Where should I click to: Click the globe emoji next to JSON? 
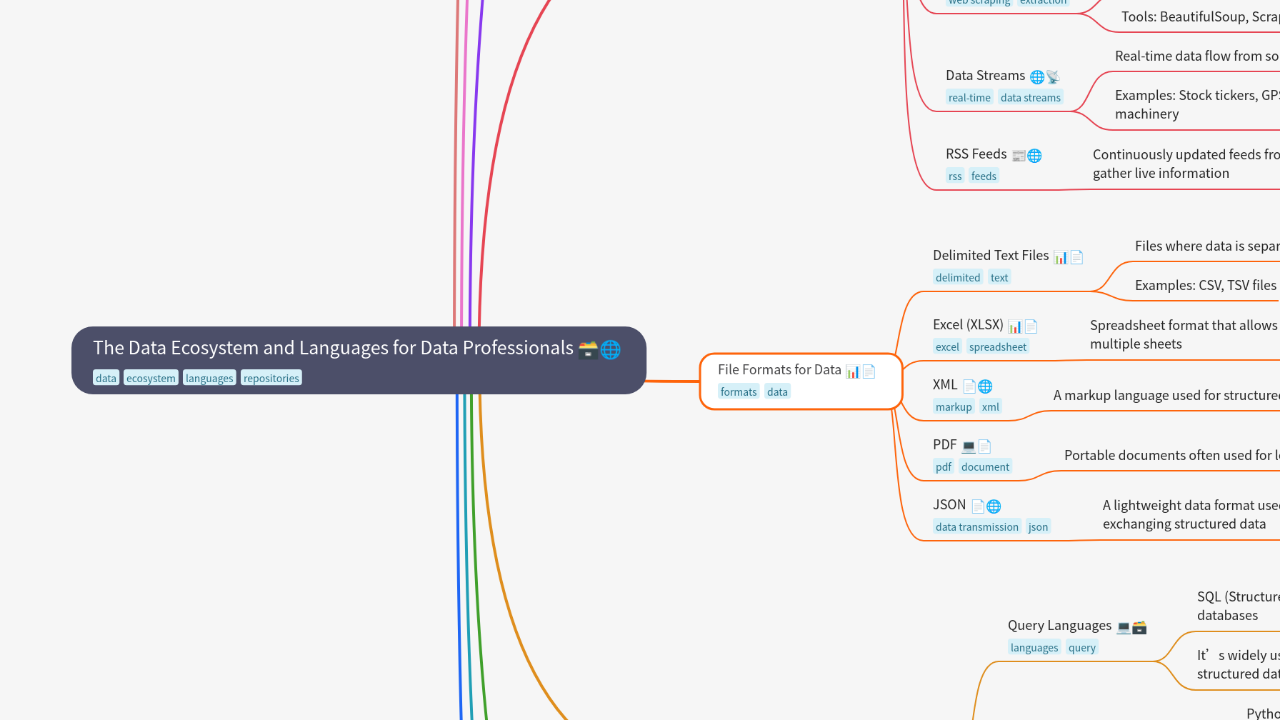(x=994, y=506)
